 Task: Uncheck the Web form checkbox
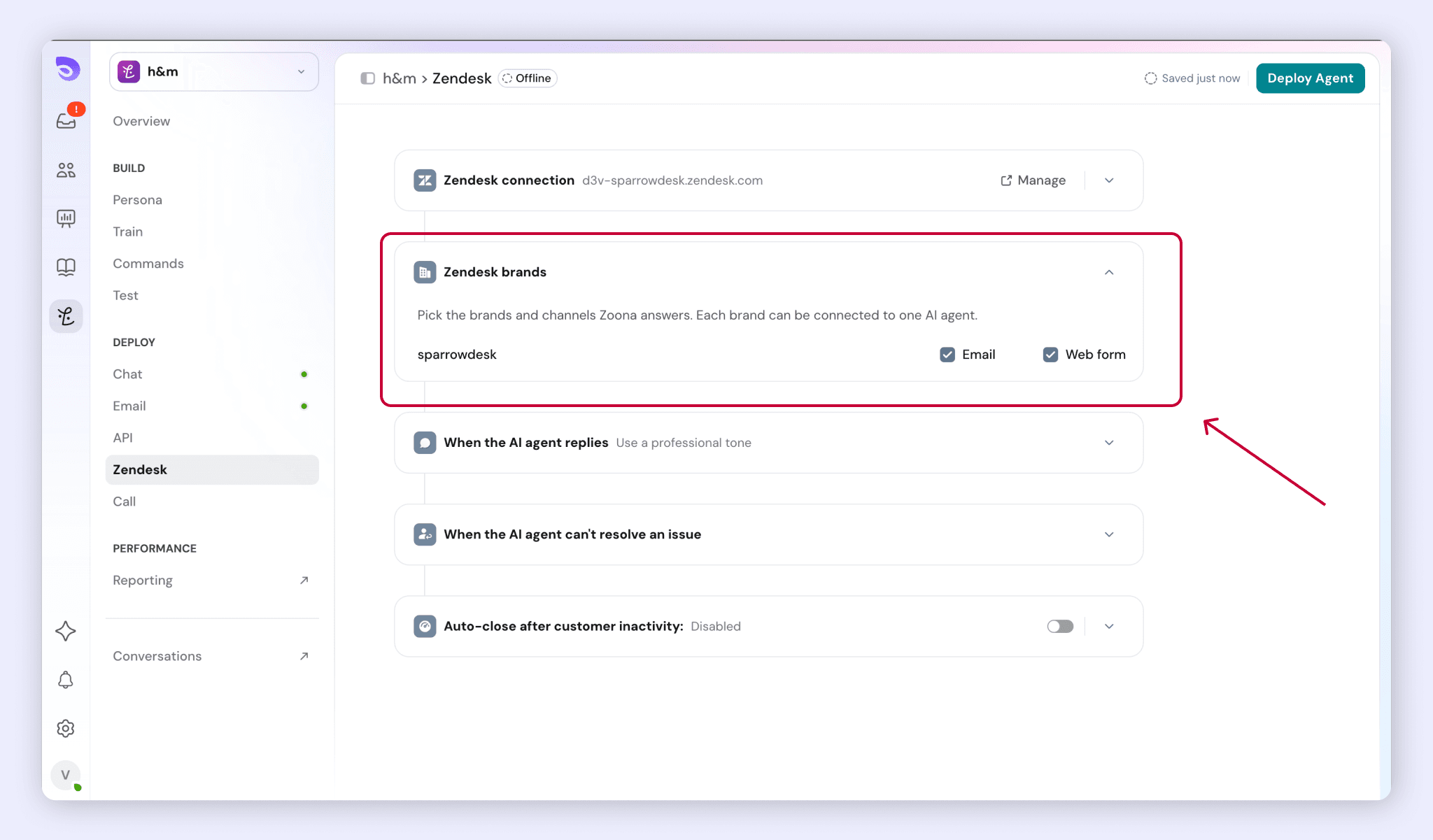(x=1051, y=355)
